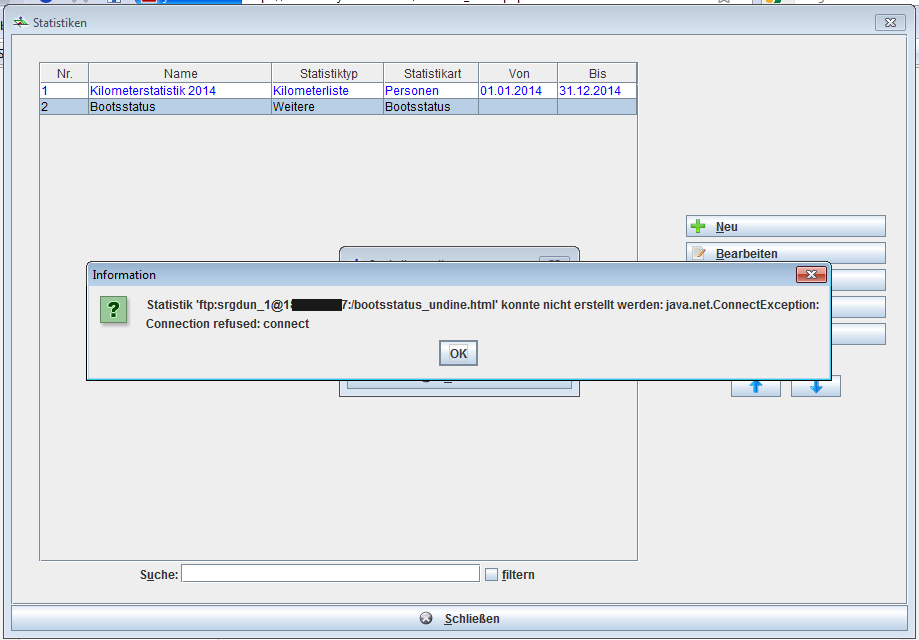This screenshot has width=919, height=640.
Task: Click into the Suche search field
Action: [x=330, y=574]
